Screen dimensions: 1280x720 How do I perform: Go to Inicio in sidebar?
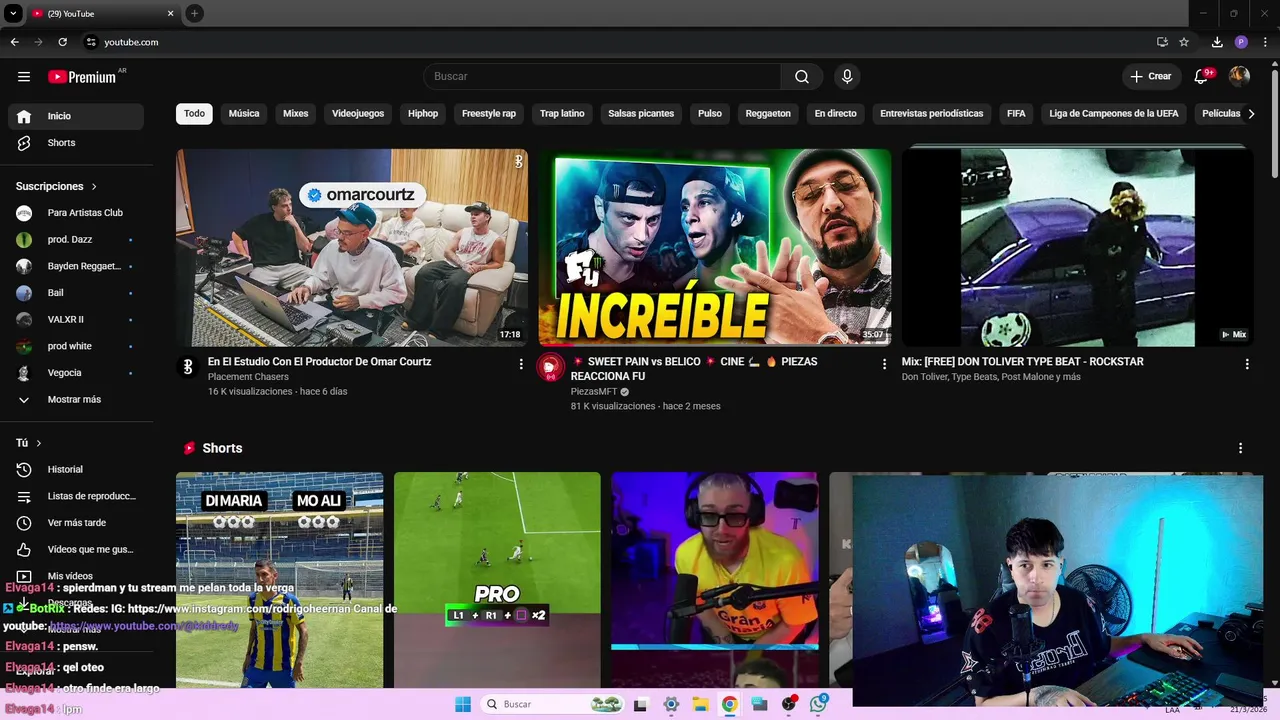pos(76,116)
